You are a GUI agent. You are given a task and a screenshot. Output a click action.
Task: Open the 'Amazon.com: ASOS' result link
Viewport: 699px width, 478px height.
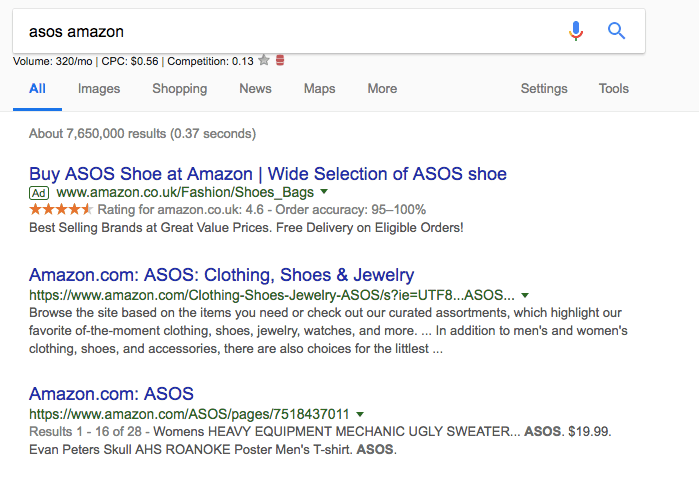click(x=111, y=394)
